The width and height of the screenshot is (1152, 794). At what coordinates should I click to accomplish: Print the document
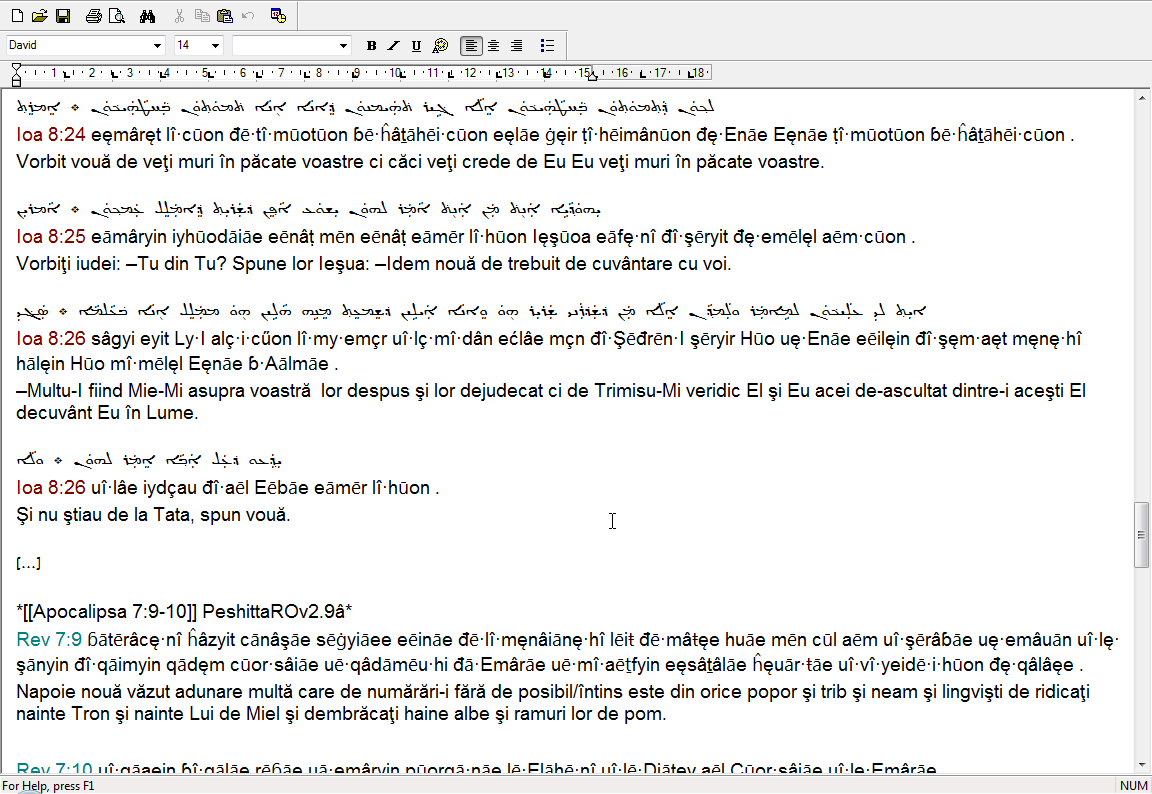[x=93, y=16]
